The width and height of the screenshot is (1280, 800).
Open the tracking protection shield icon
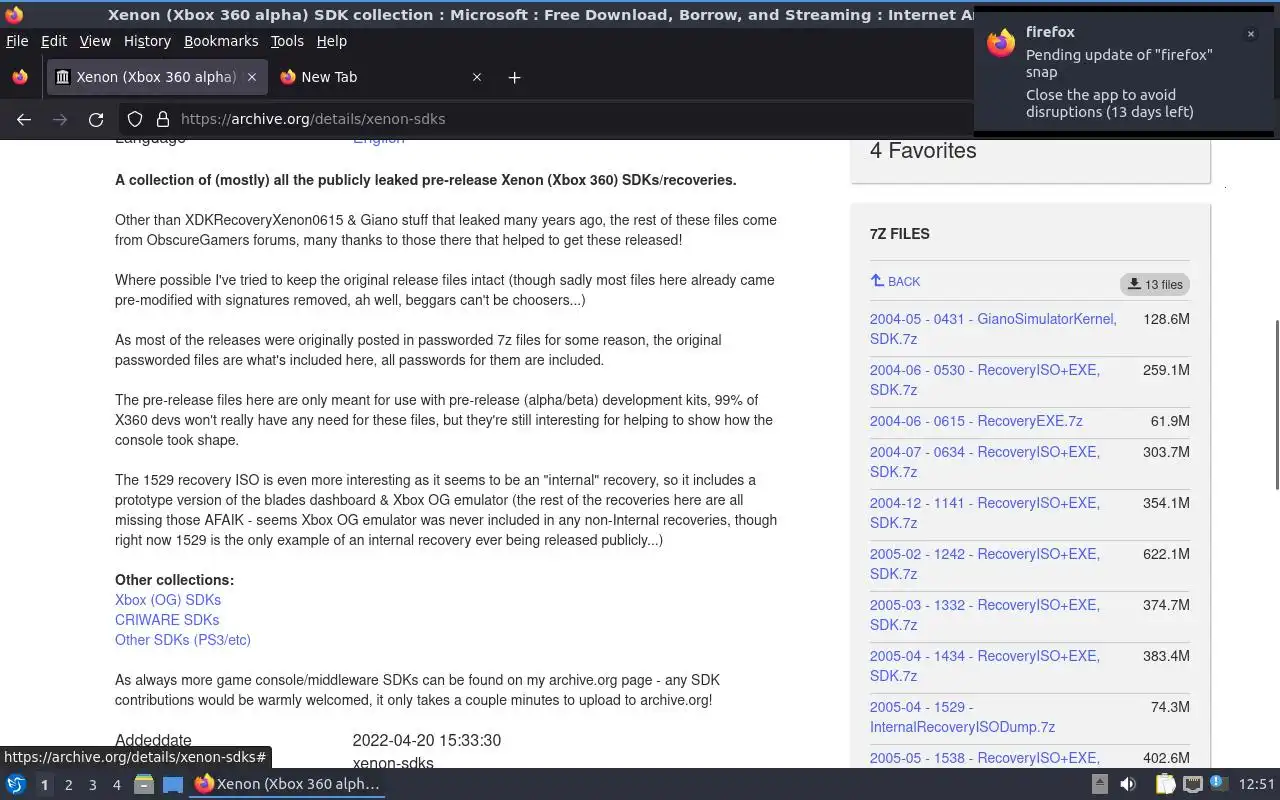[x=135, y=119]
